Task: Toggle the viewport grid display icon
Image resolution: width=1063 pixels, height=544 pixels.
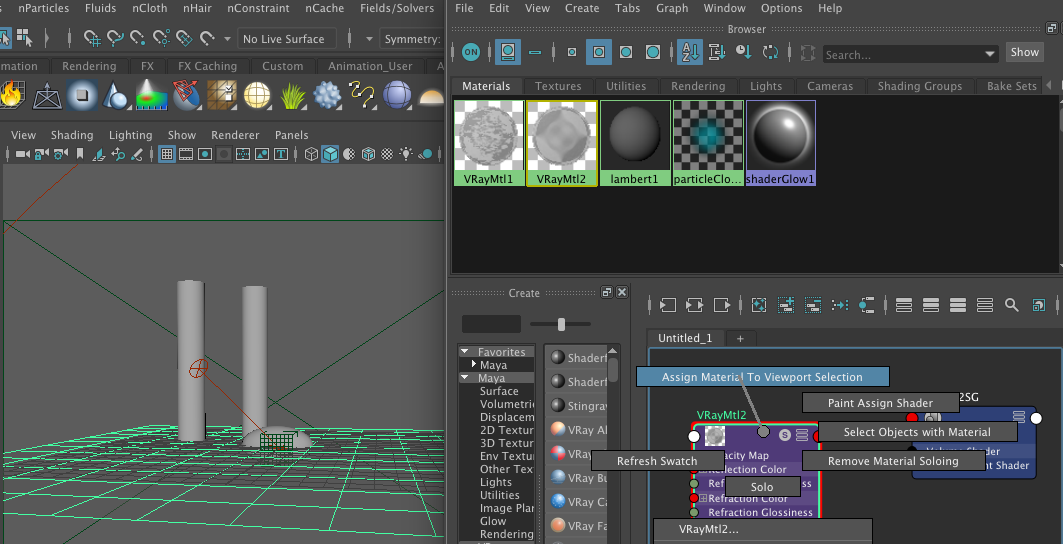Action: [167, 154]
